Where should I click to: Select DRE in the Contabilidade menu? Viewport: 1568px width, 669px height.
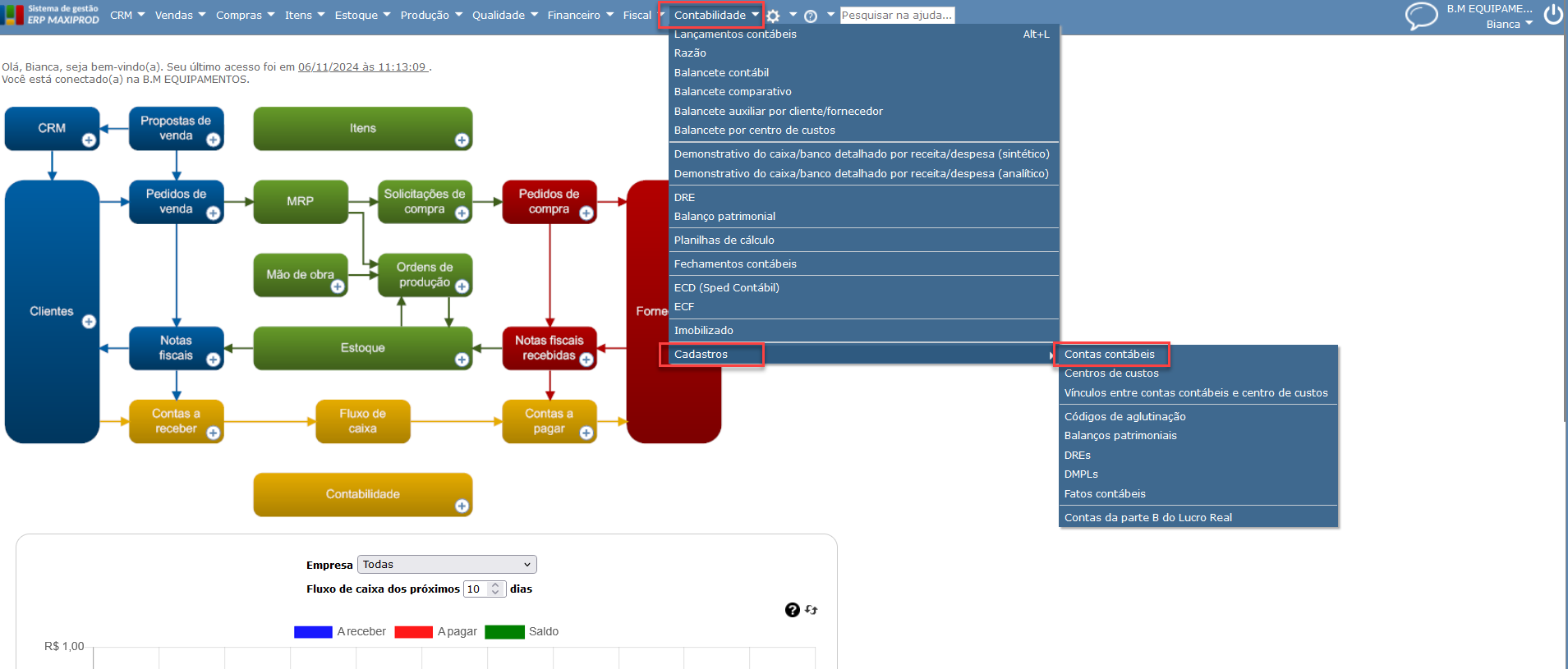tap(862, 198)
